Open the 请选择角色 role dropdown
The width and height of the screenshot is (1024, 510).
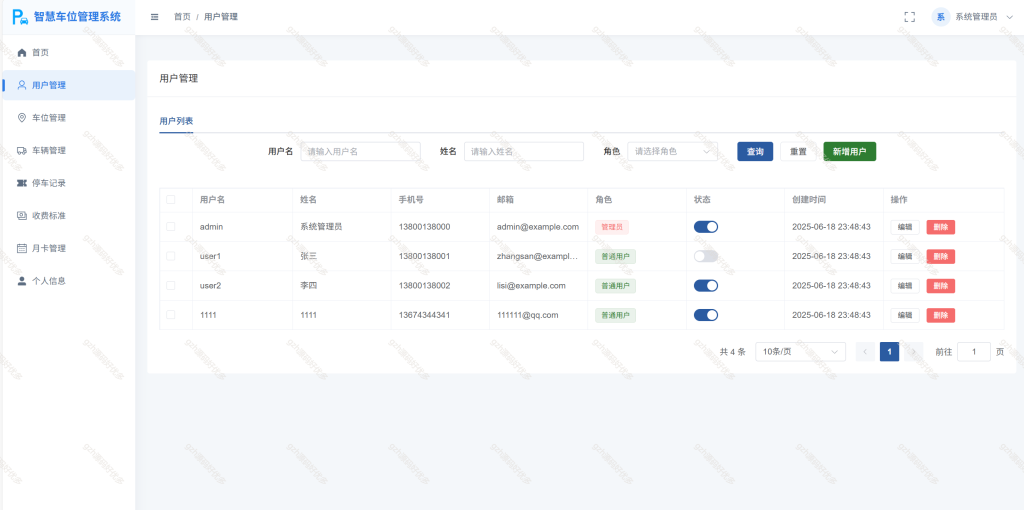[673, 151]
